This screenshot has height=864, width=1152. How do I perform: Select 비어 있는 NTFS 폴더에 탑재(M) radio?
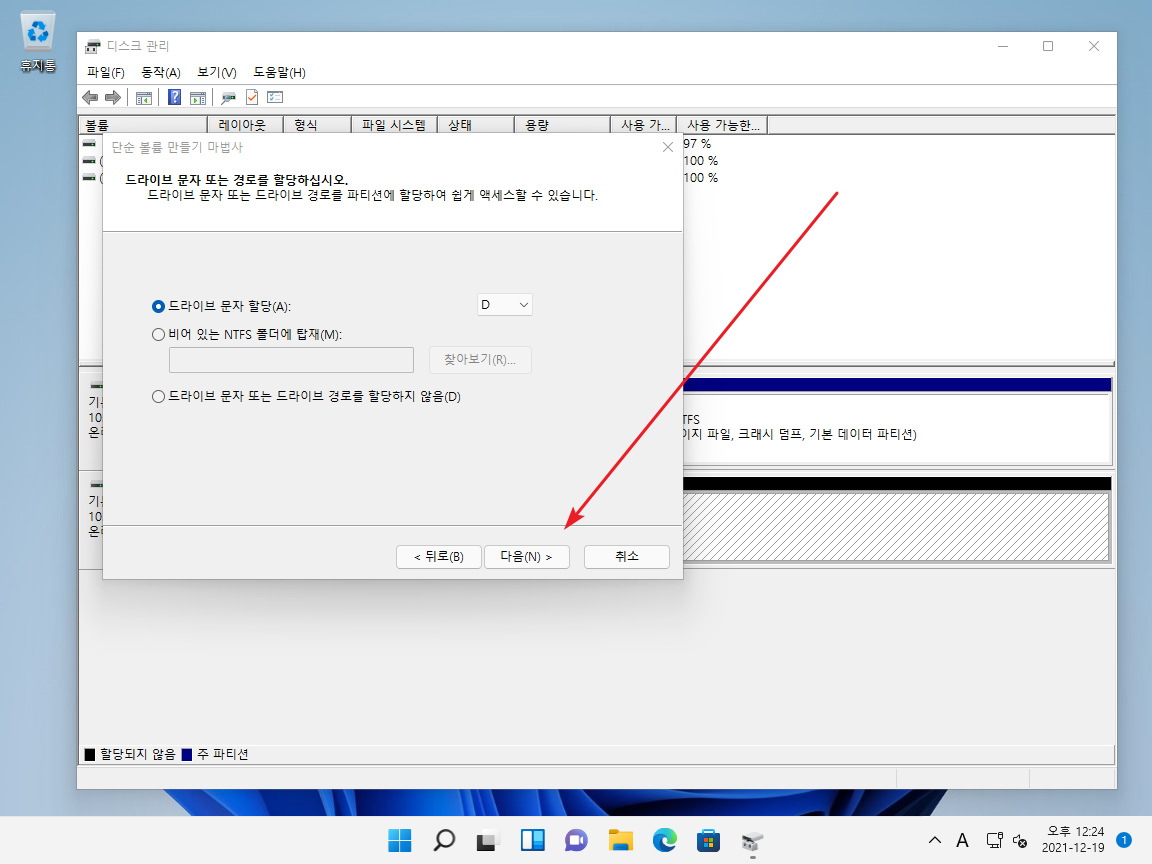pos(158,334)
